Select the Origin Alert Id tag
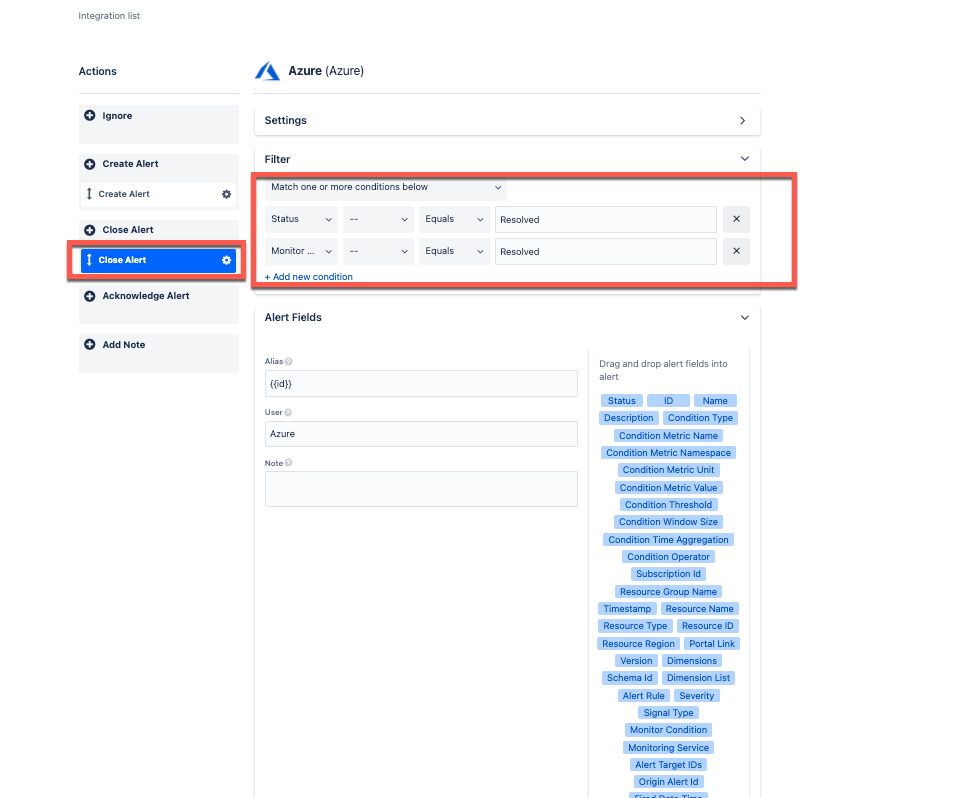 tap(668, 782)
